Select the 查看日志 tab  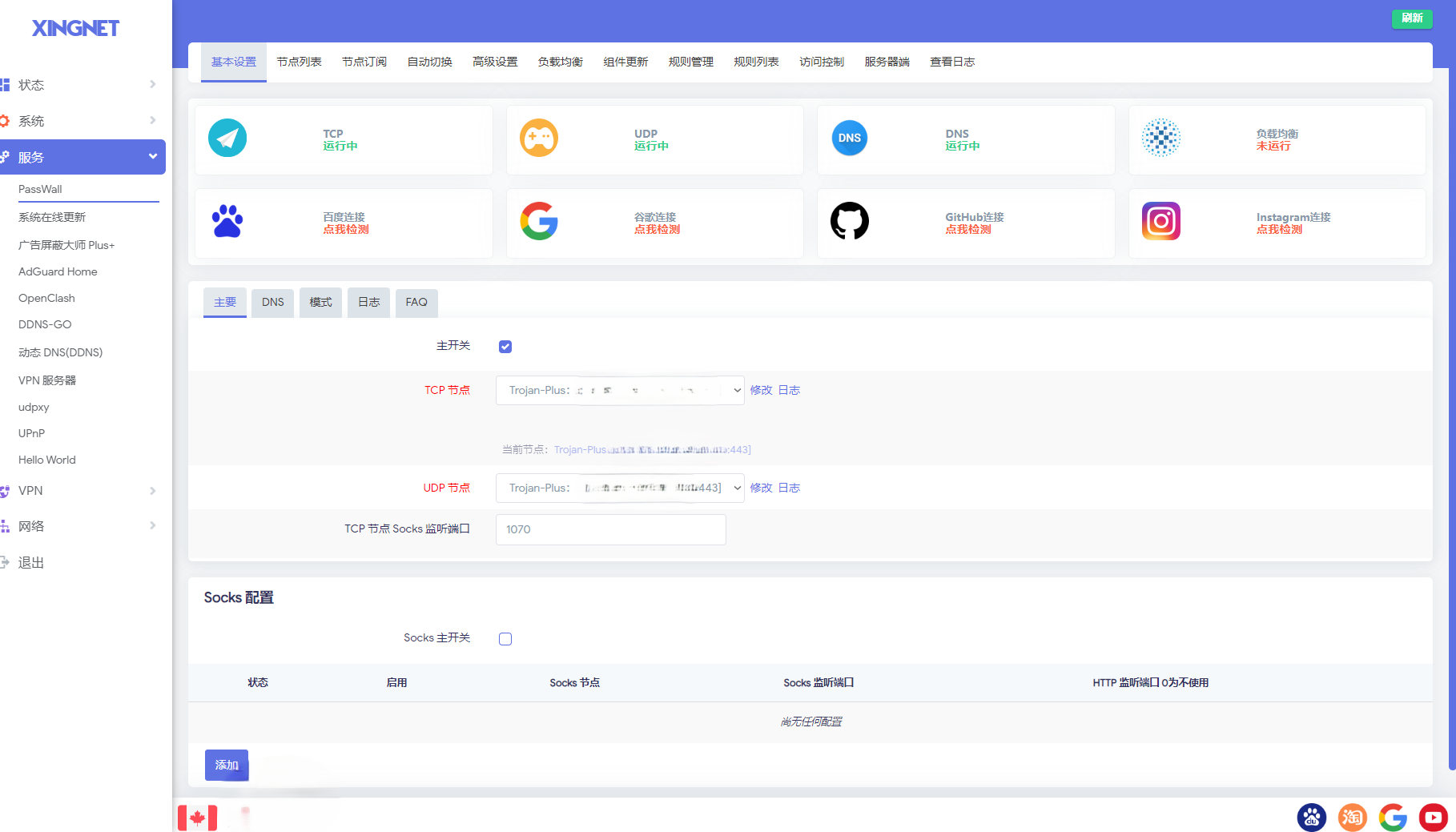point(952,62)
